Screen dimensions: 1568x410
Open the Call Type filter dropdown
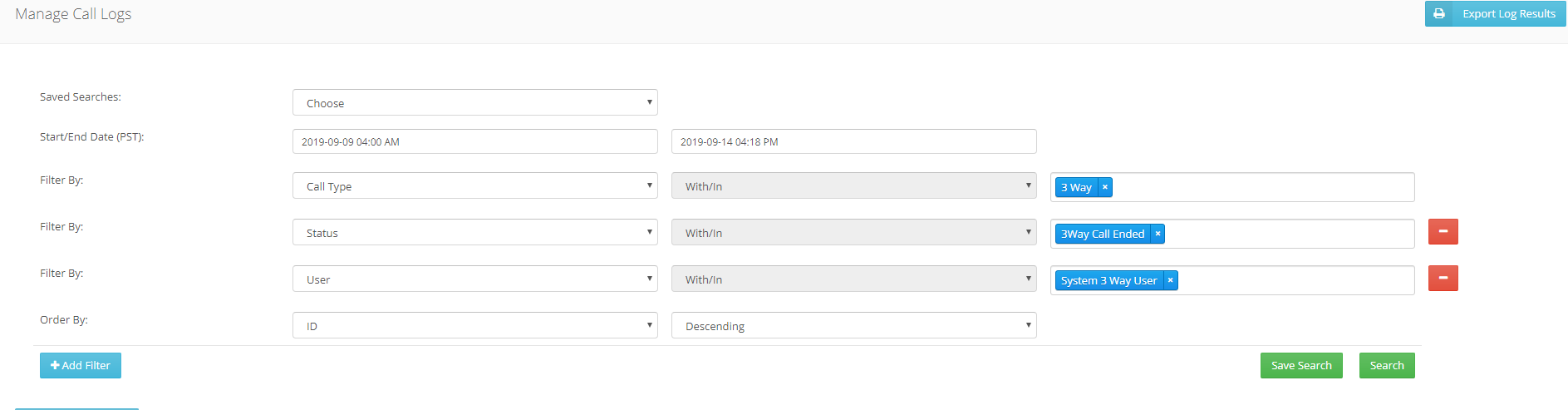coord(475,185)
